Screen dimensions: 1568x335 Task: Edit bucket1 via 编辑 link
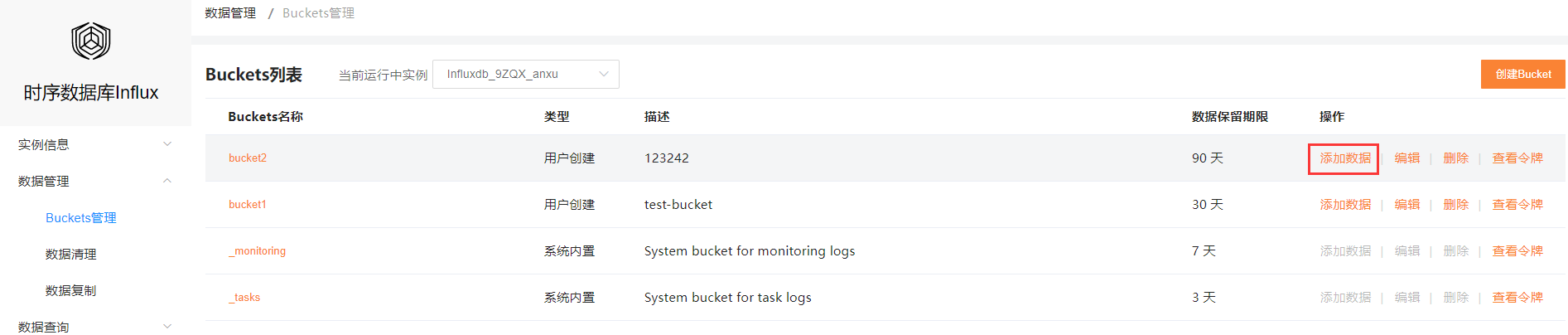coord(1406,204)
